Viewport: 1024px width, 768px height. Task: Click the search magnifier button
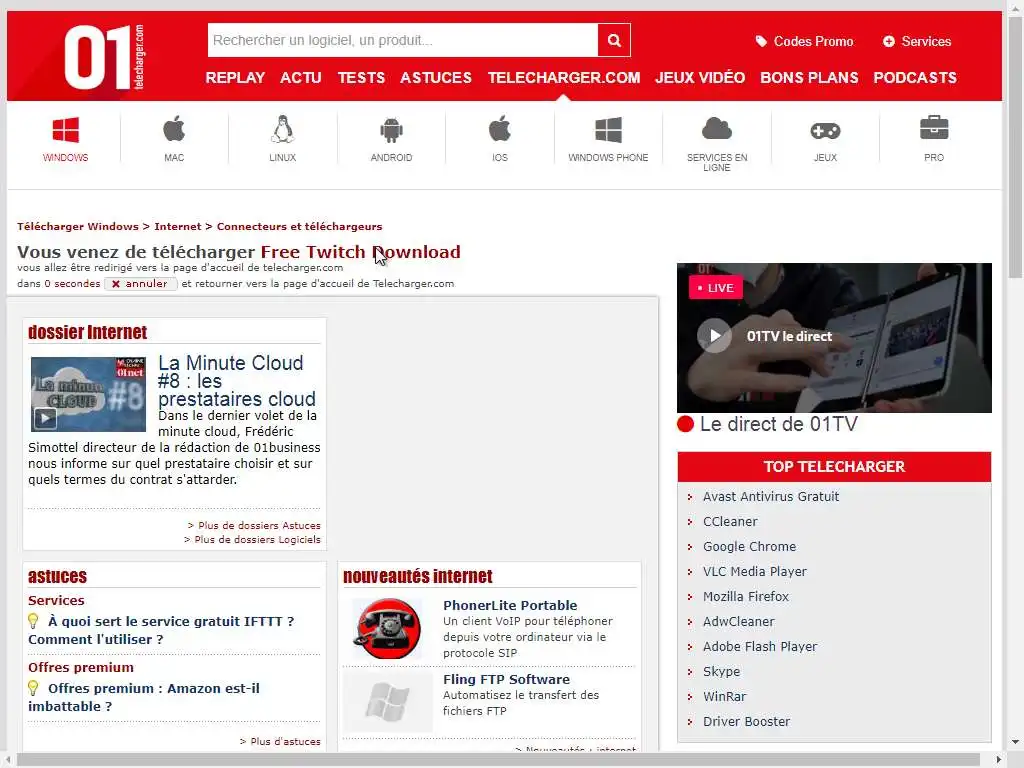click(614, 40)
